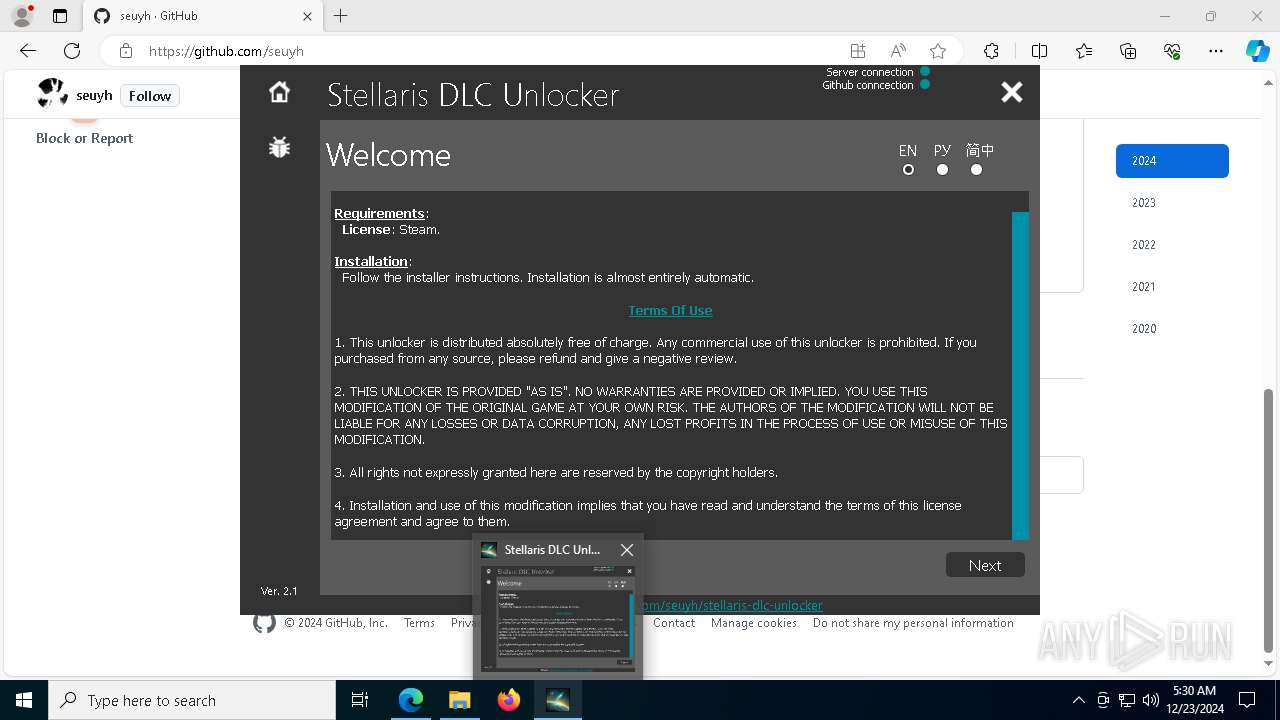Open the Edge app available icon in address bar
The height and width of the screenshot is (720, 1280).
(858, 51)
